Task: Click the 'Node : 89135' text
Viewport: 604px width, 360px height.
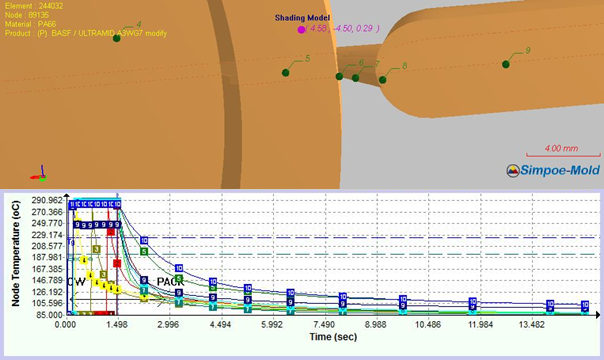Action: pyautogui.click(x=27, y=15)
